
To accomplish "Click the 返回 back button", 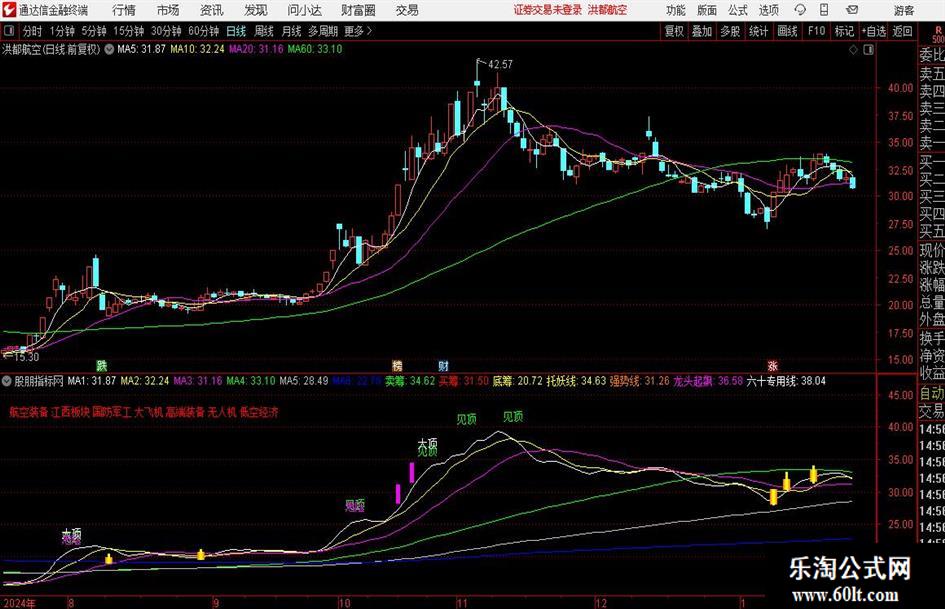I will [902, 31].
